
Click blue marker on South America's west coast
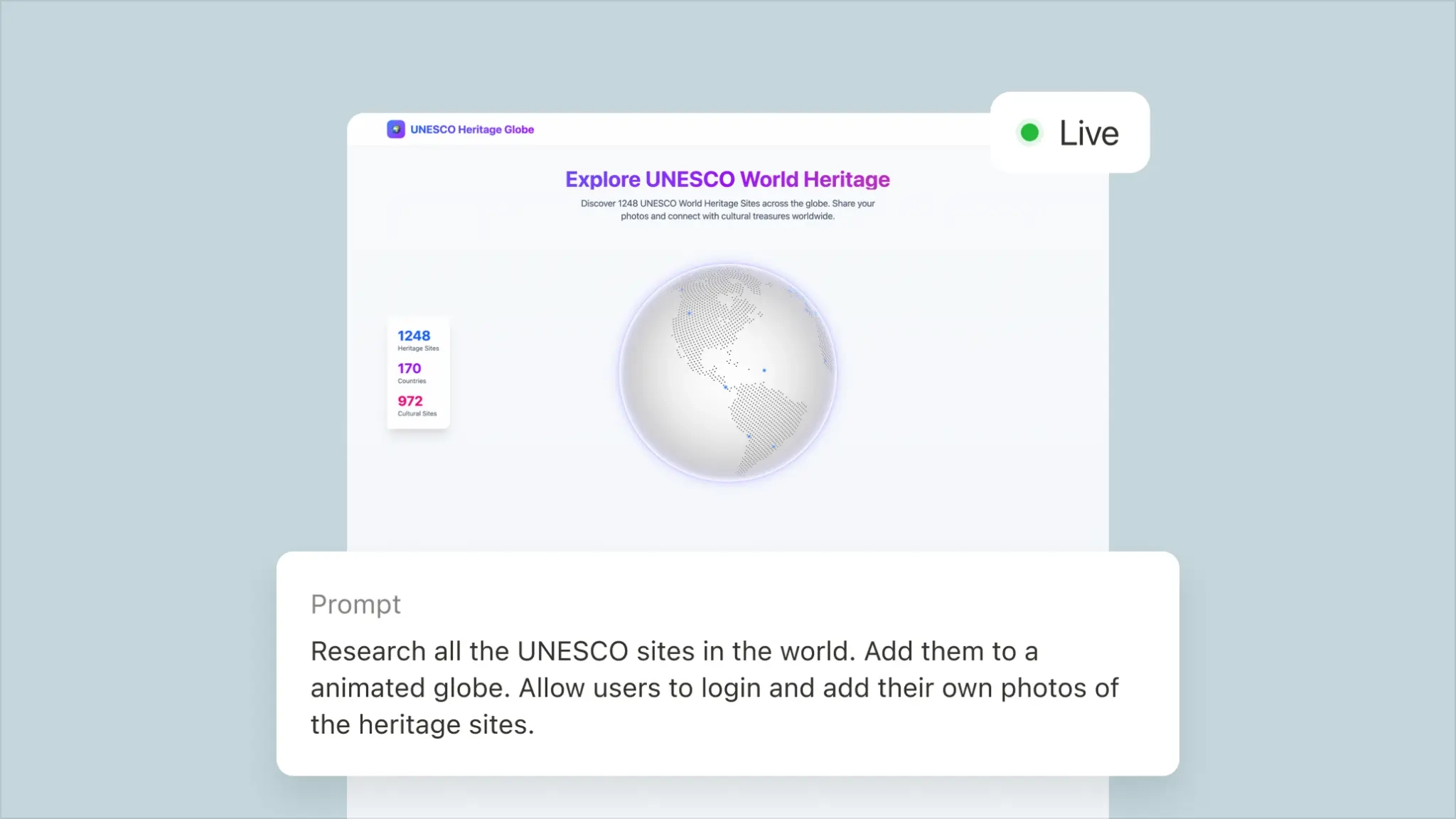749,436
